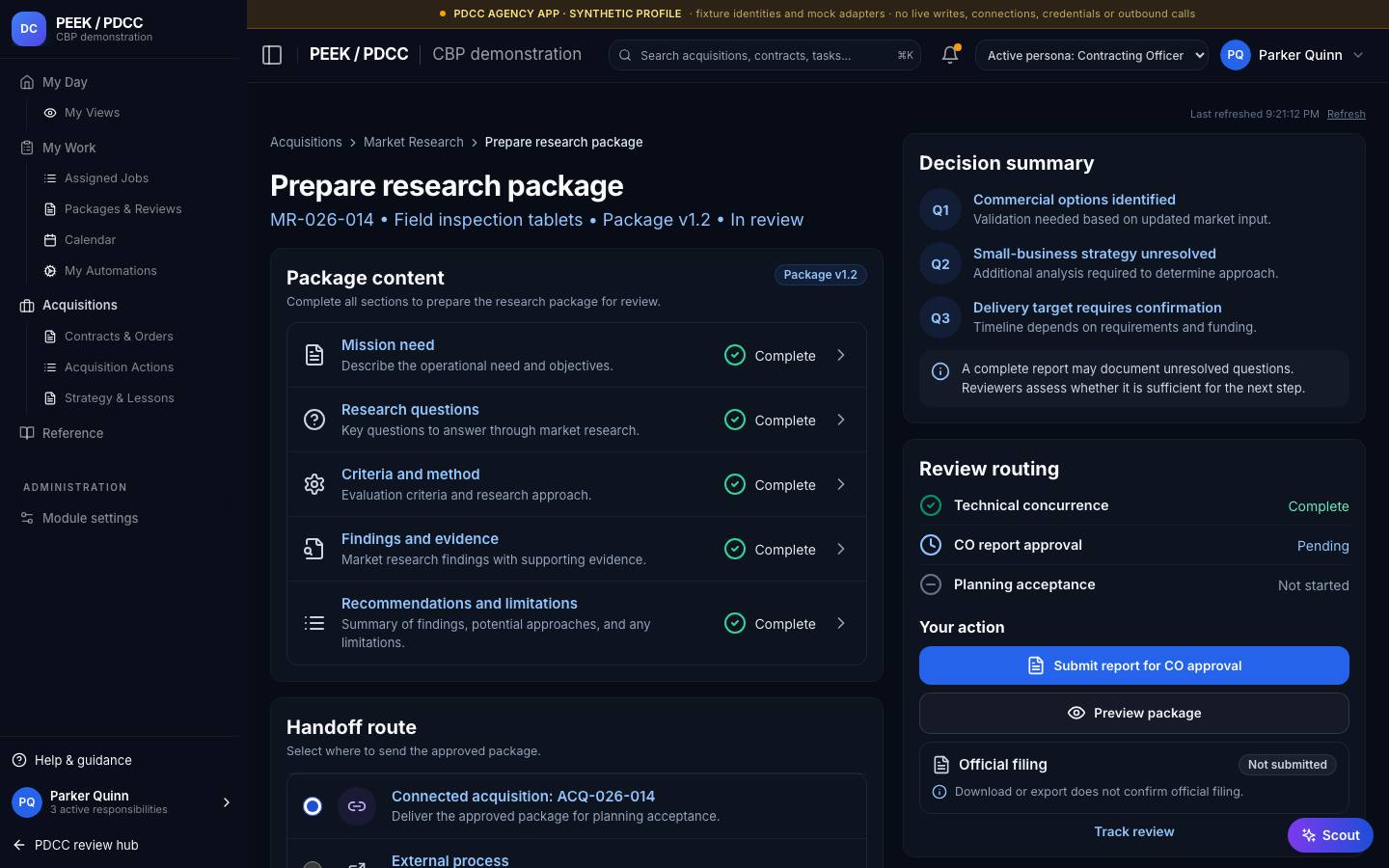Expand the Mission need row chevron
Image resolution: width=1389 pixels, height=868 pixels.
point(841,355)
